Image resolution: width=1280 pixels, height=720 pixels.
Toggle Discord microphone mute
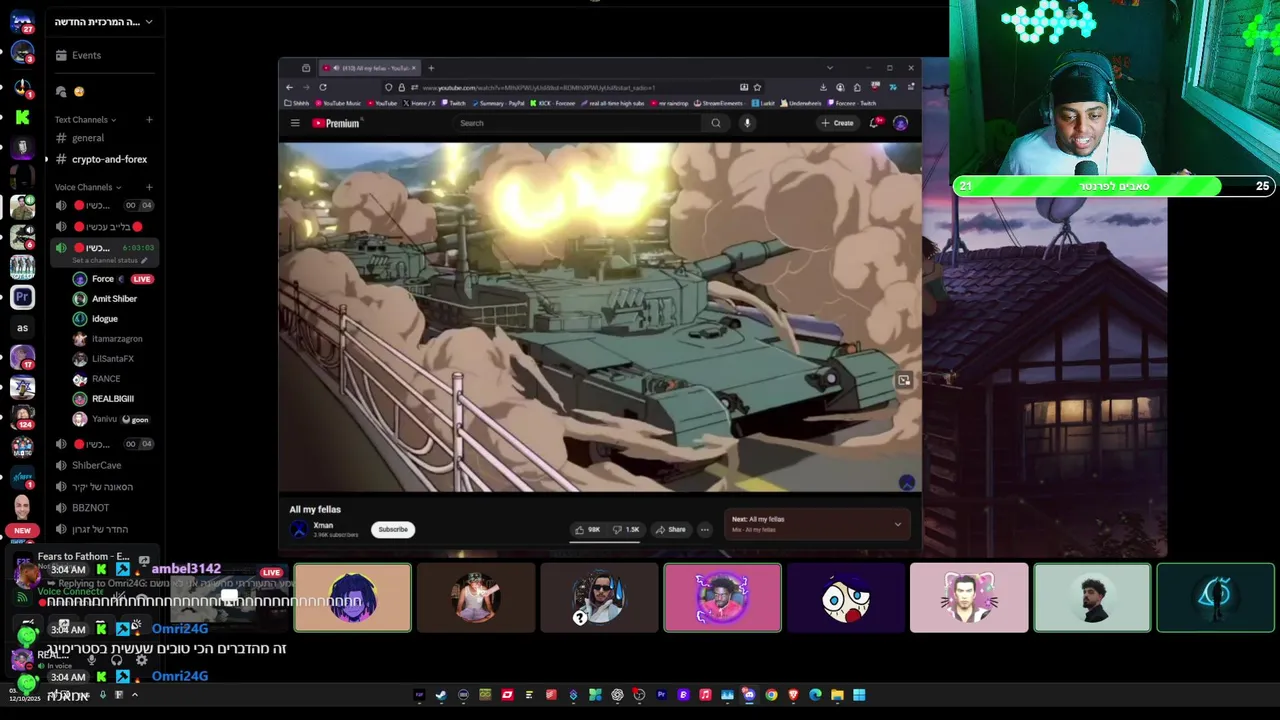[x=92, y=660]
